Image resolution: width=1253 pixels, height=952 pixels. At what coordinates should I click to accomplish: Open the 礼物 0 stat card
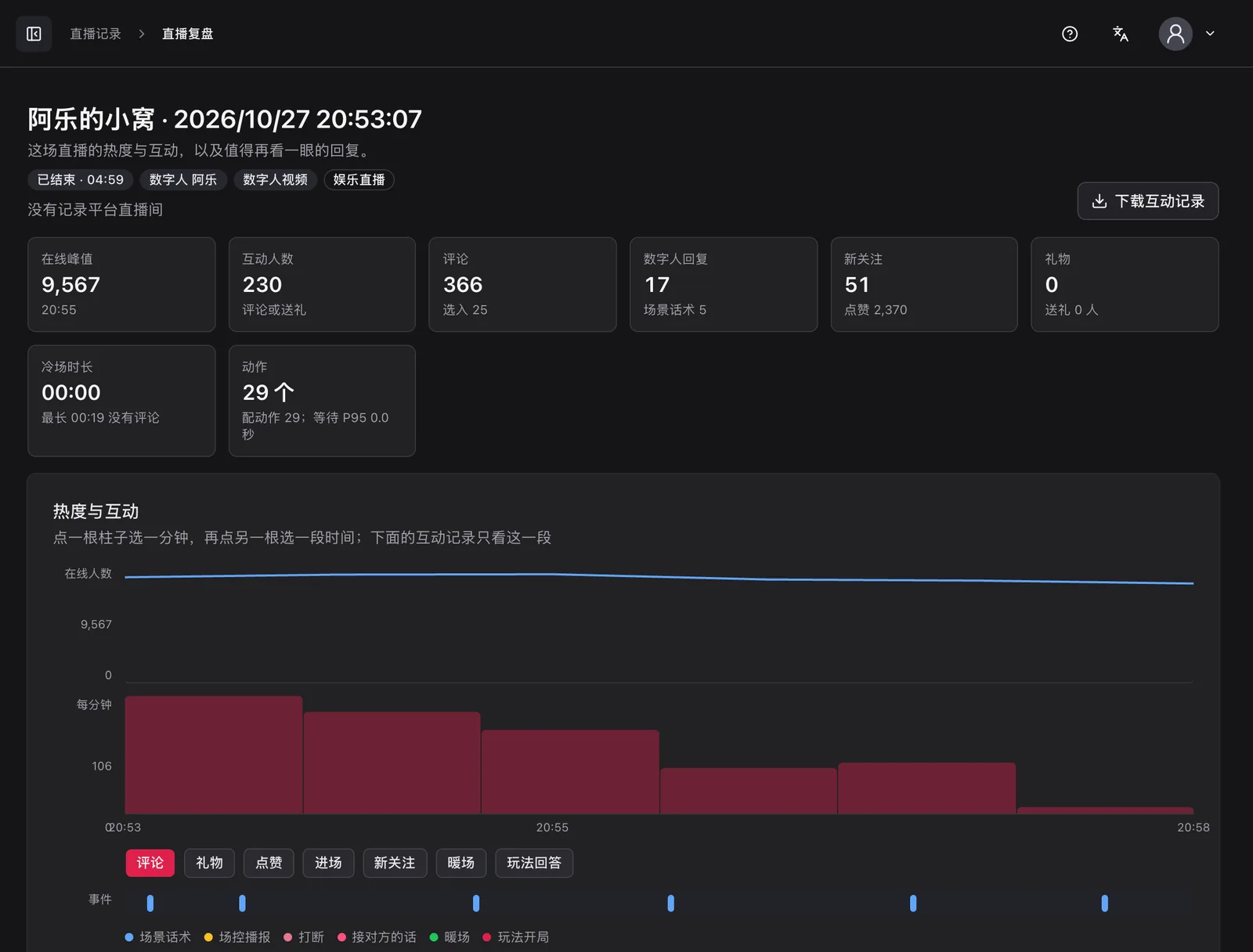point(1125,284)
